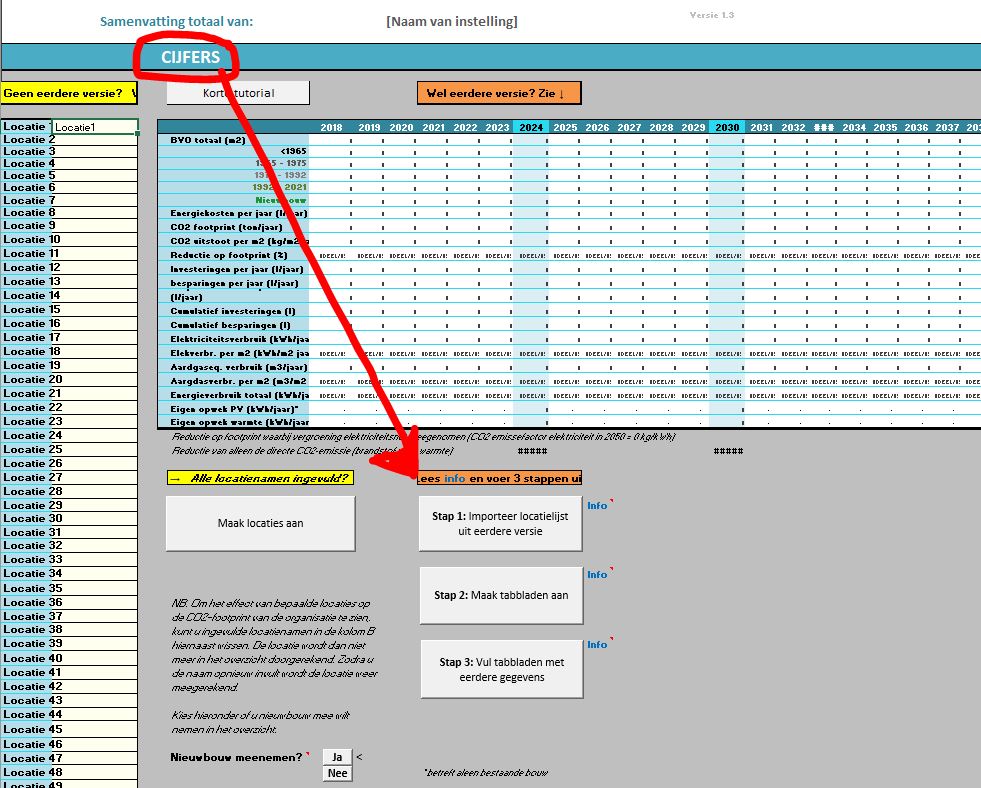Click the orange 'Lees info en voer 3 stappen' cell

[499, 478]
